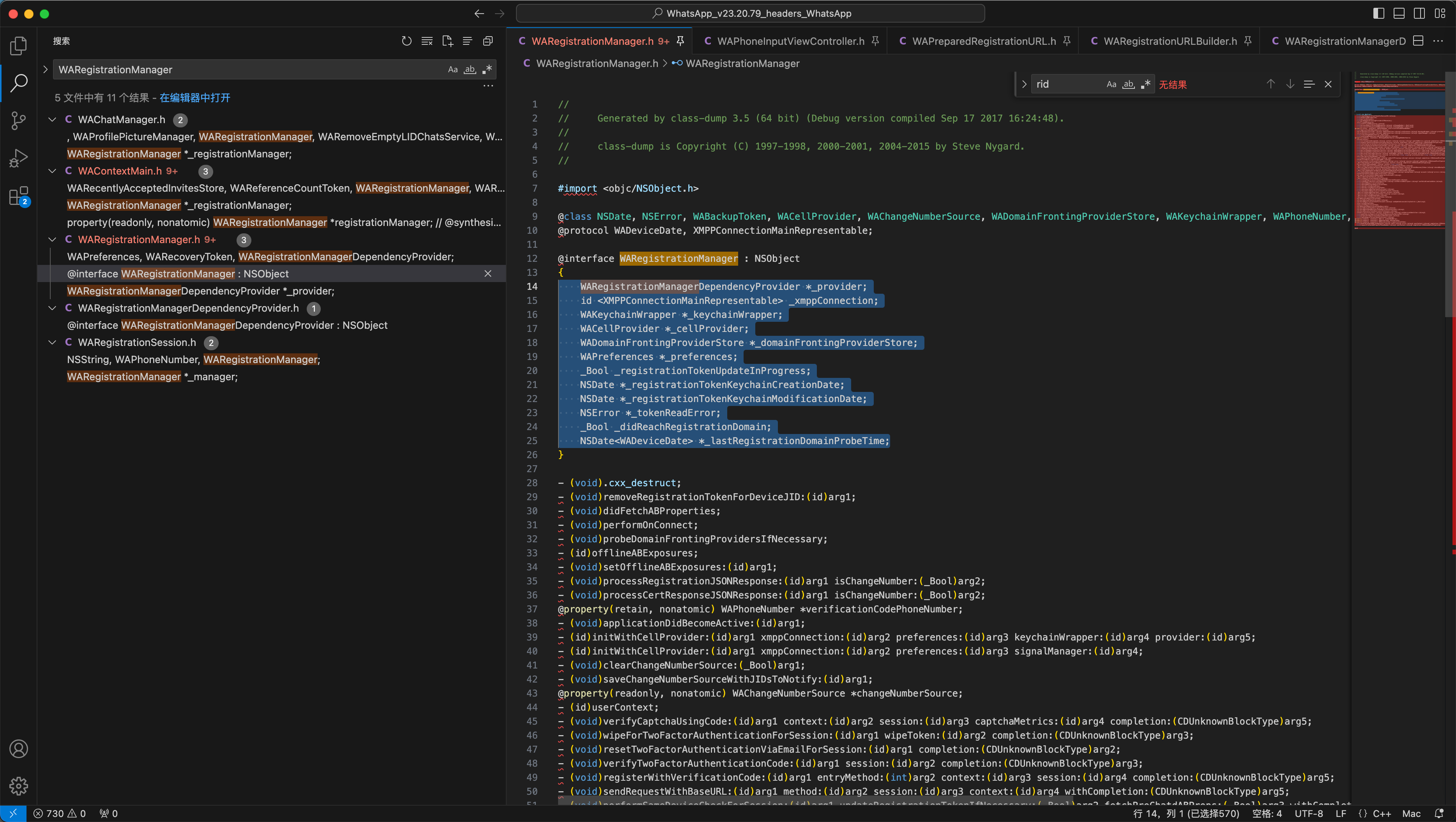Collapse all search results
The width and height of the screenshot is (1456, 822).
pyautogui.click(x=488, y=41)
